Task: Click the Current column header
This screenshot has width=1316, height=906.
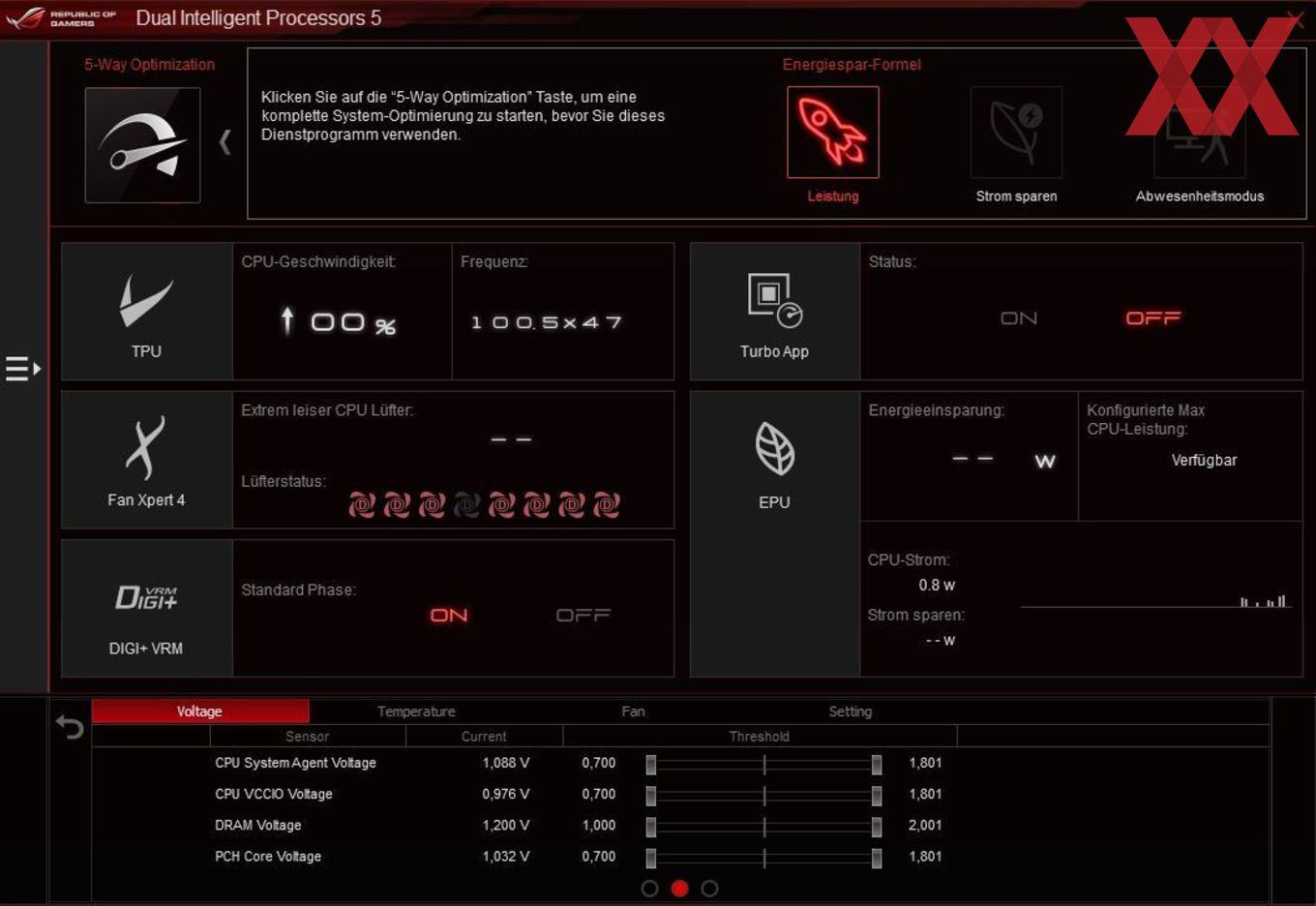Action: point(484,737)
